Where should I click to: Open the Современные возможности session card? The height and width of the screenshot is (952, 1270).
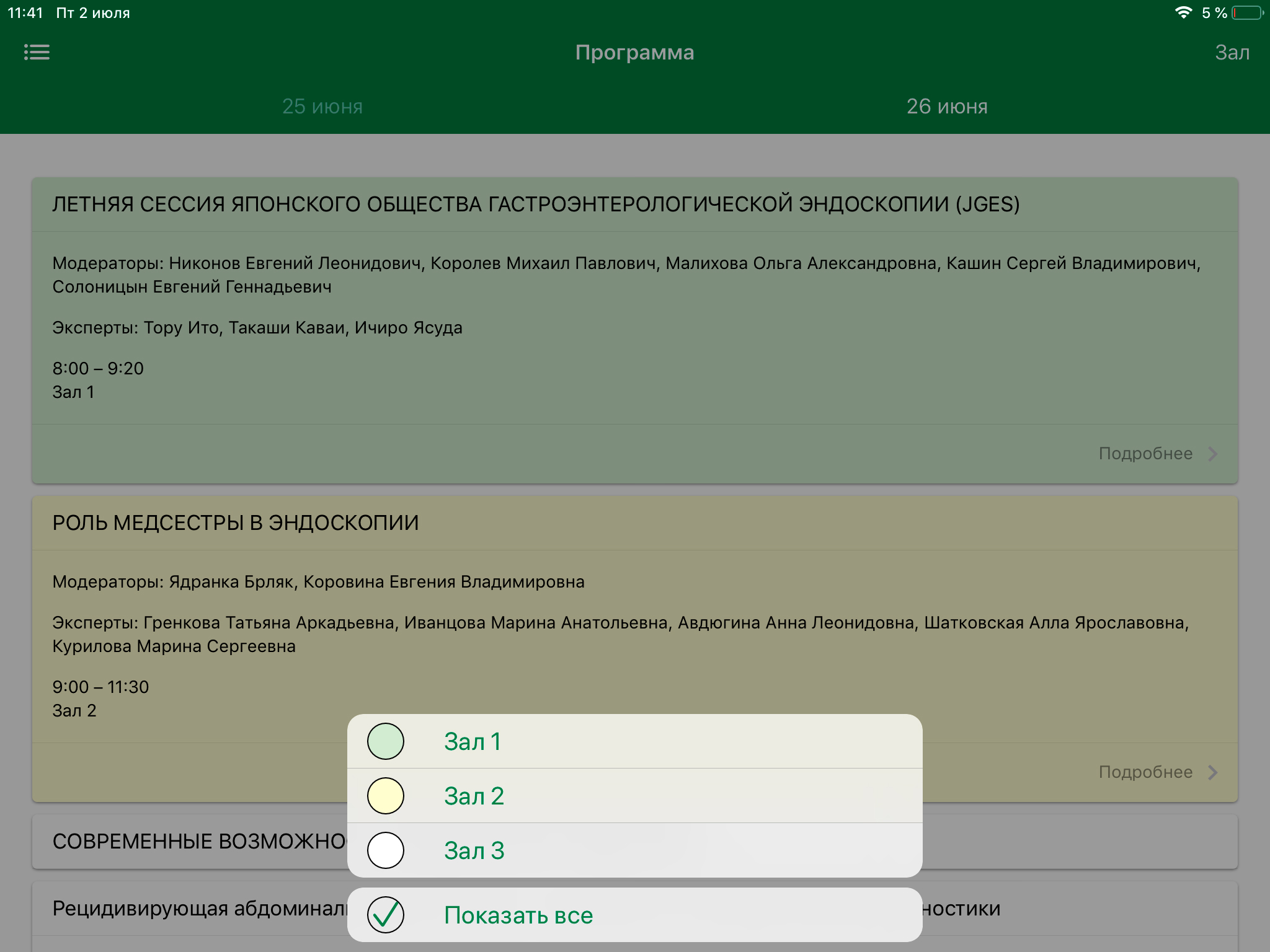[x=198, y=842]
